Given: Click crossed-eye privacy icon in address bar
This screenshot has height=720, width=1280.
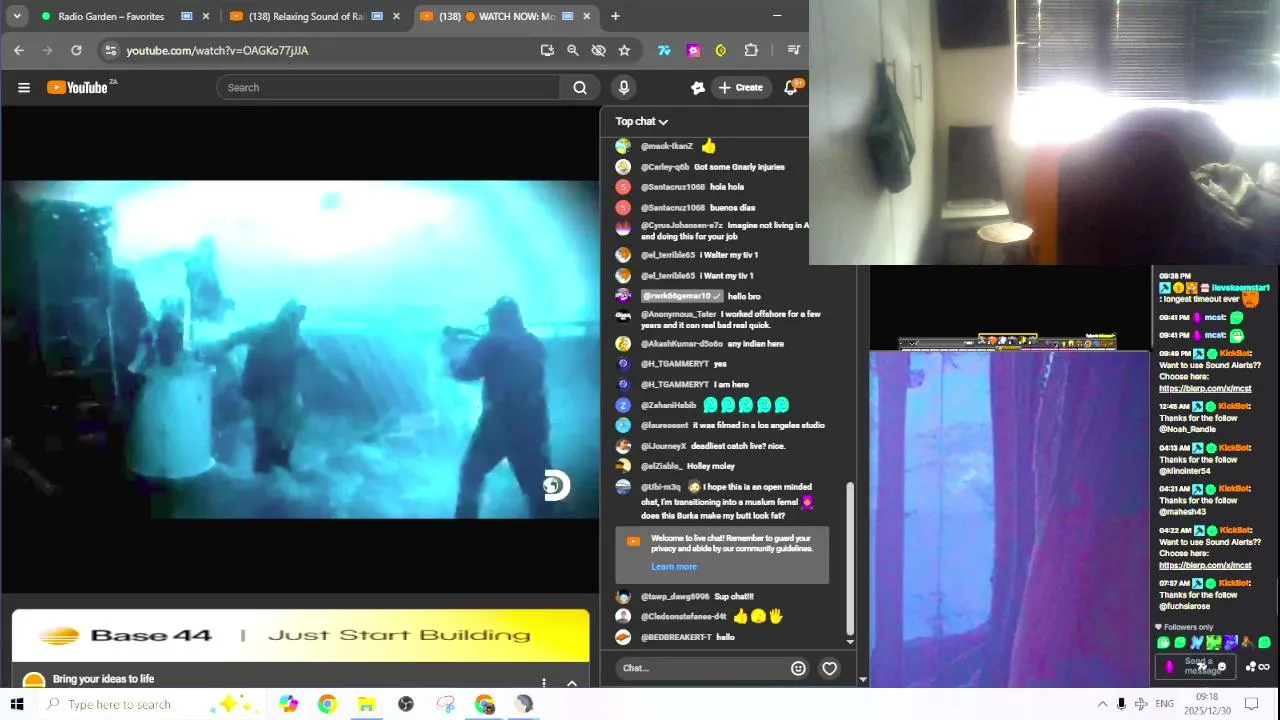Looking at the screenshot, I should point(598,50).
